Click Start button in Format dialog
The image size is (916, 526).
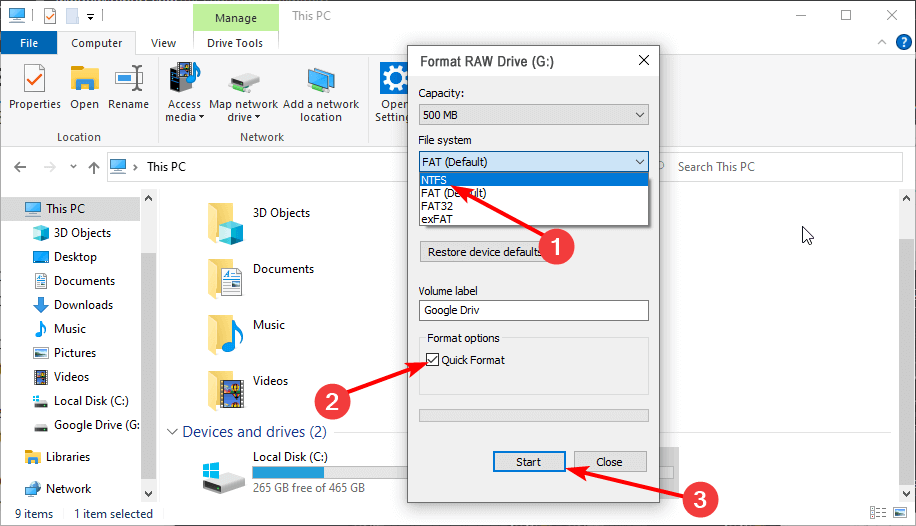tap(529, 462)
